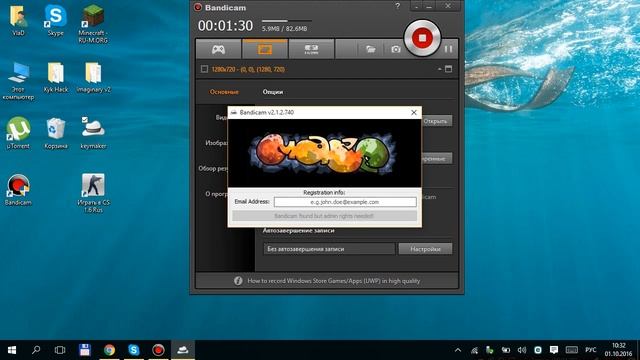Expand hidden system tray icons
The image size is (640, 360).
[458, 350]
